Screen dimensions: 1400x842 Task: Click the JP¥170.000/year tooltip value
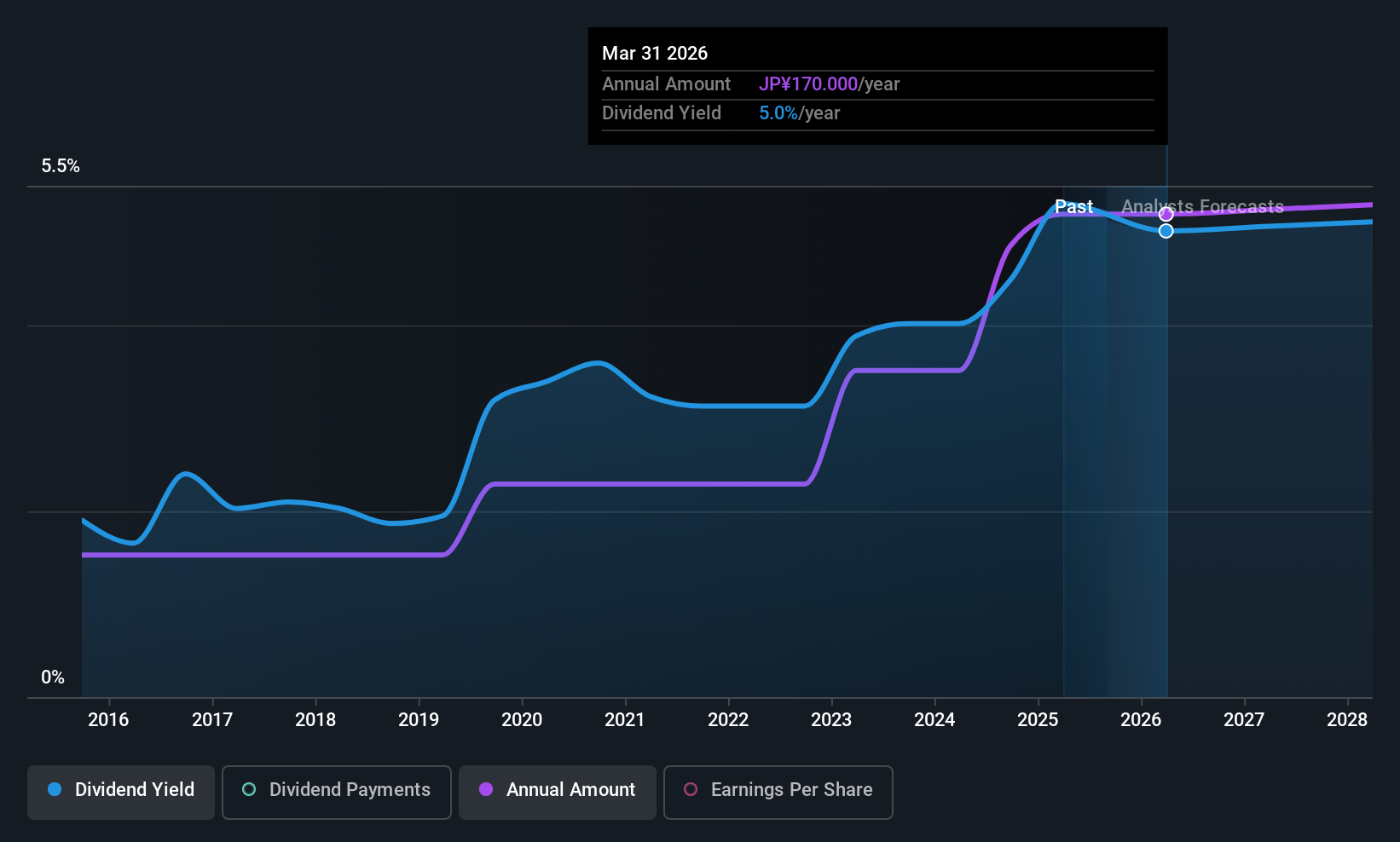click(x=830, y=84)
